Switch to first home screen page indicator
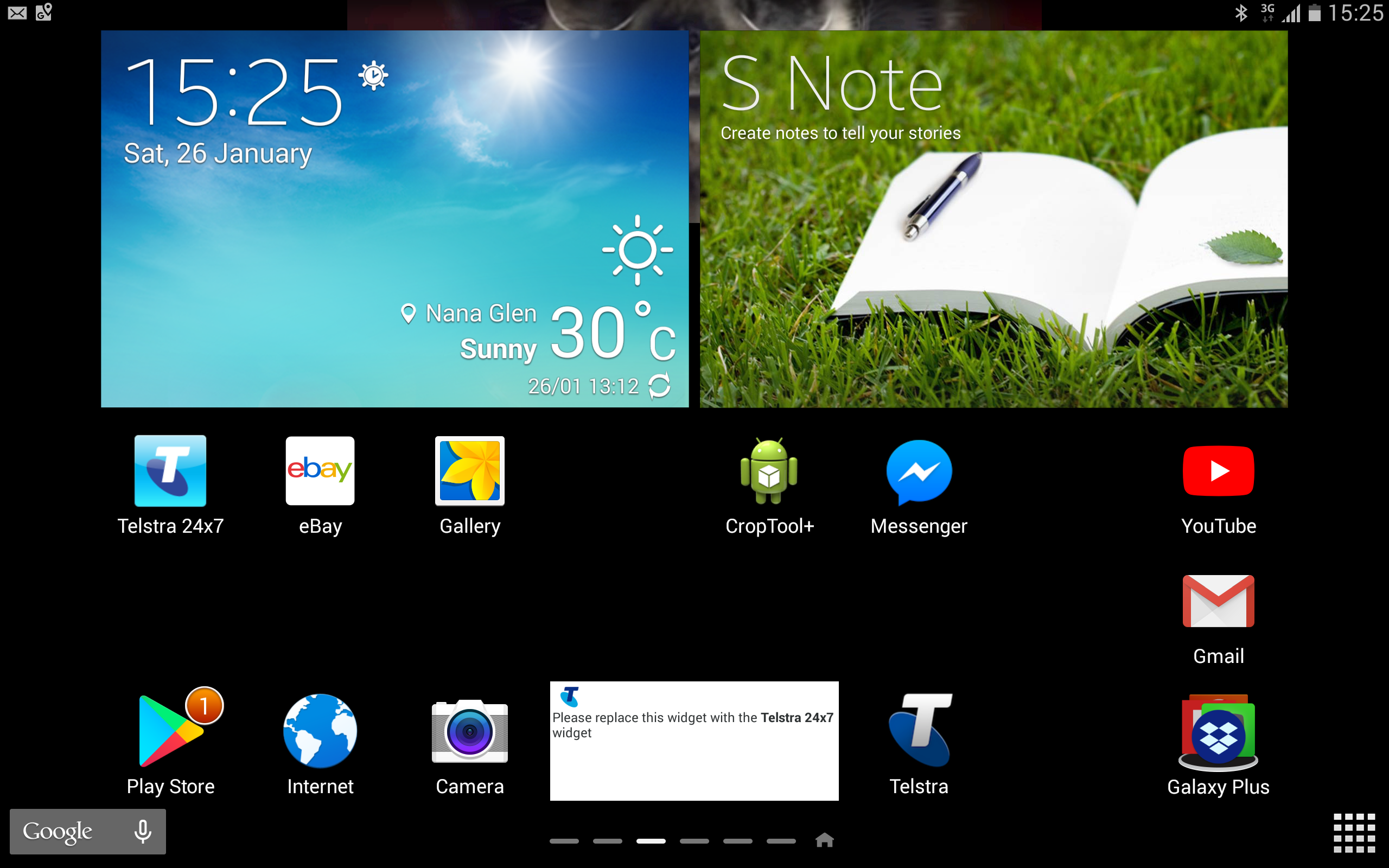Image resolution: width=1389 pixels, height=868 pixels. click(564, 841)
